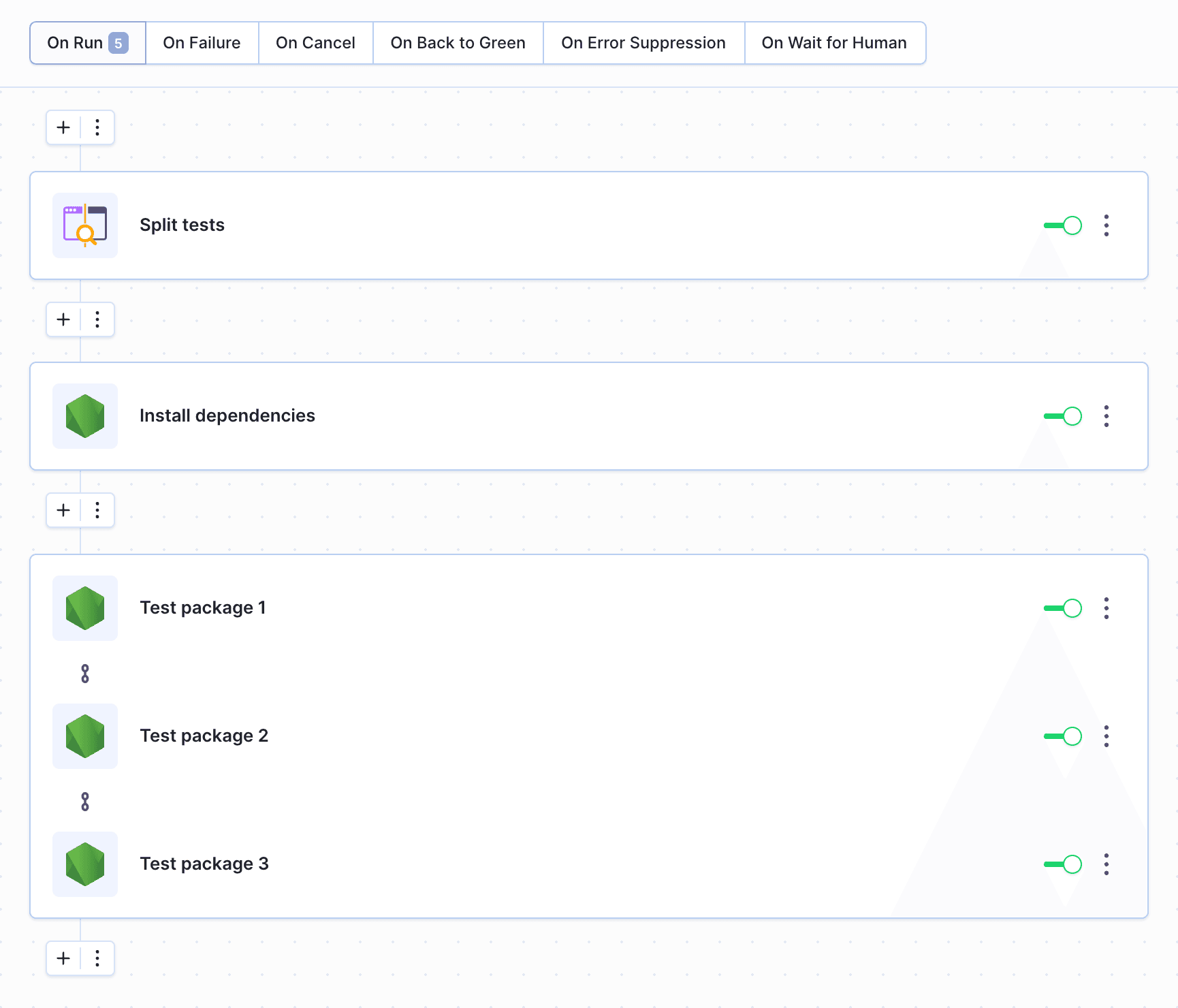The height and width of the screenshot is (1008, 1178).
Task: Switch to the On Failure tab
Action: point(202,42)
